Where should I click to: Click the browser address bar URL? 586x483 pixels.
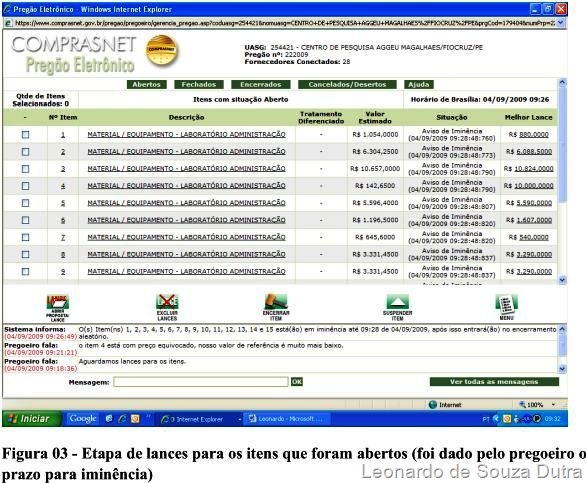[x=285, y=23]
